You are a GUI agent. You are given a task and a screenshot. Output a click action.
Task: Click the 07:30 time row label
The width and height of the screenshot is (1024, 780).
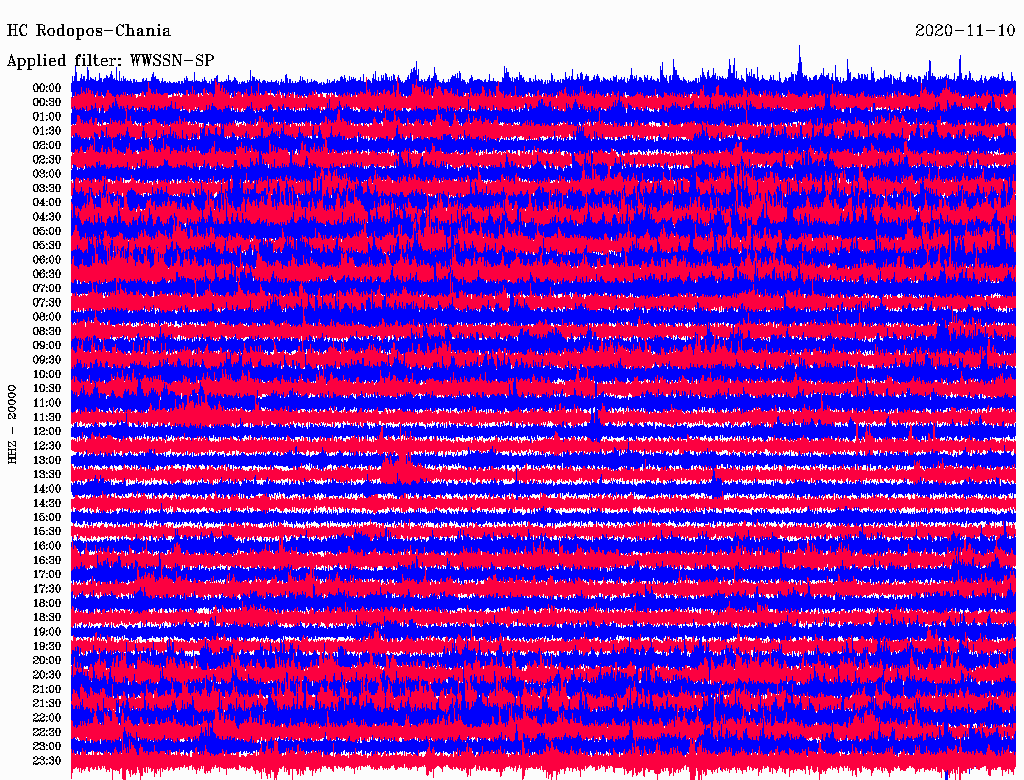pos(47,303)
